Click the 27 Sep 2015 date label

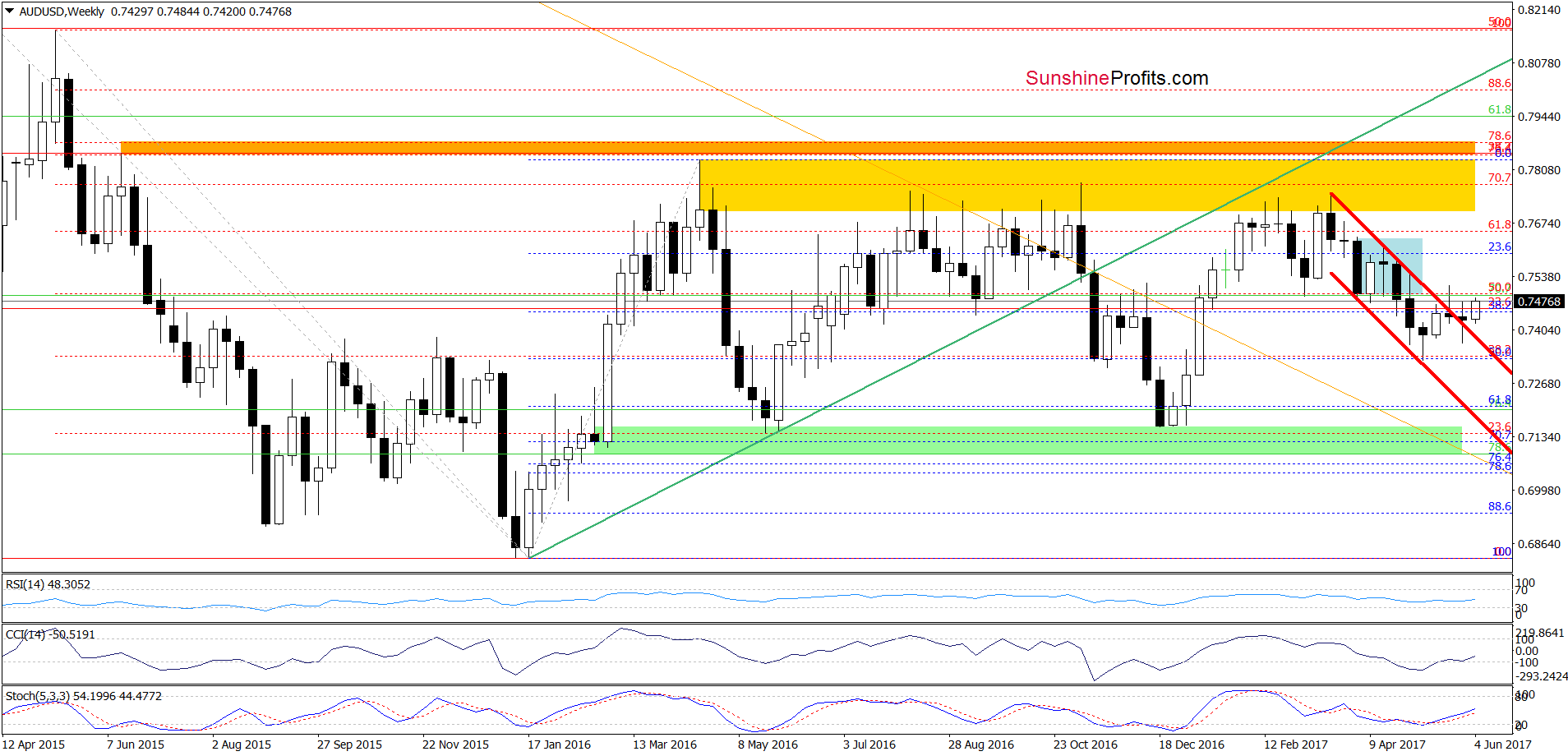coord(349,744)
